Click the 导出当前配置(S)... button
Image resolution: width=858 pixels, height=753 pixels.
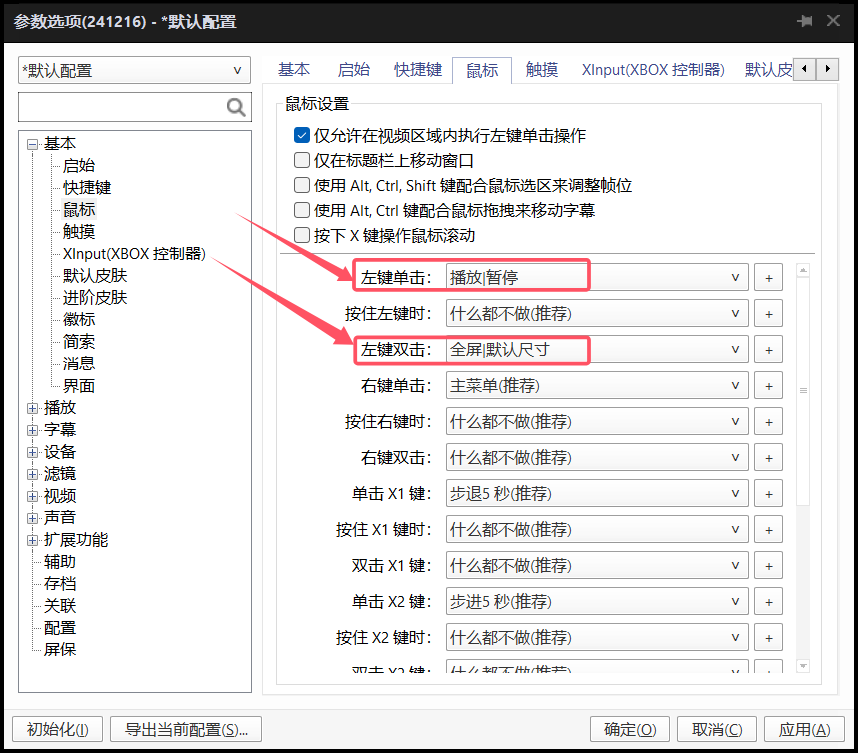[x=186, y=729]
